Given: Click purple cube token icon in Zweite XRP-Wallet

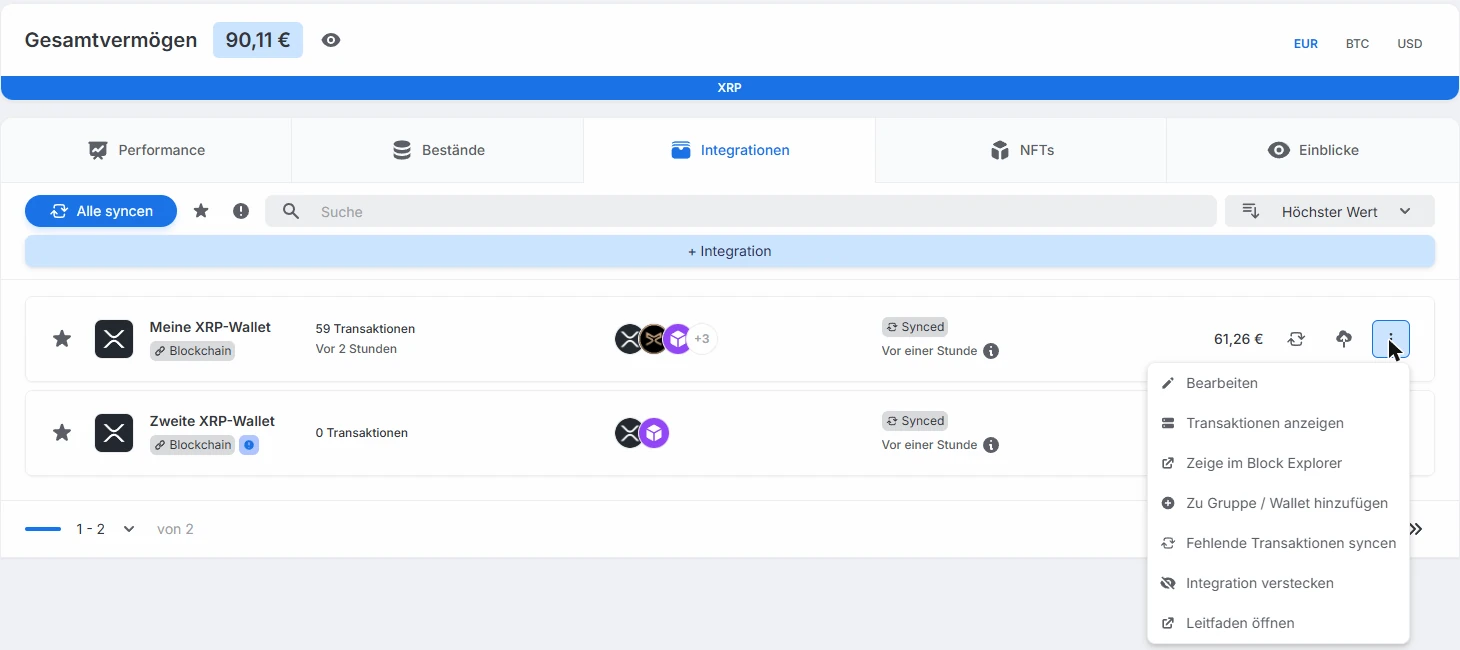Looking at the screenshot, I should coord(654,433).
